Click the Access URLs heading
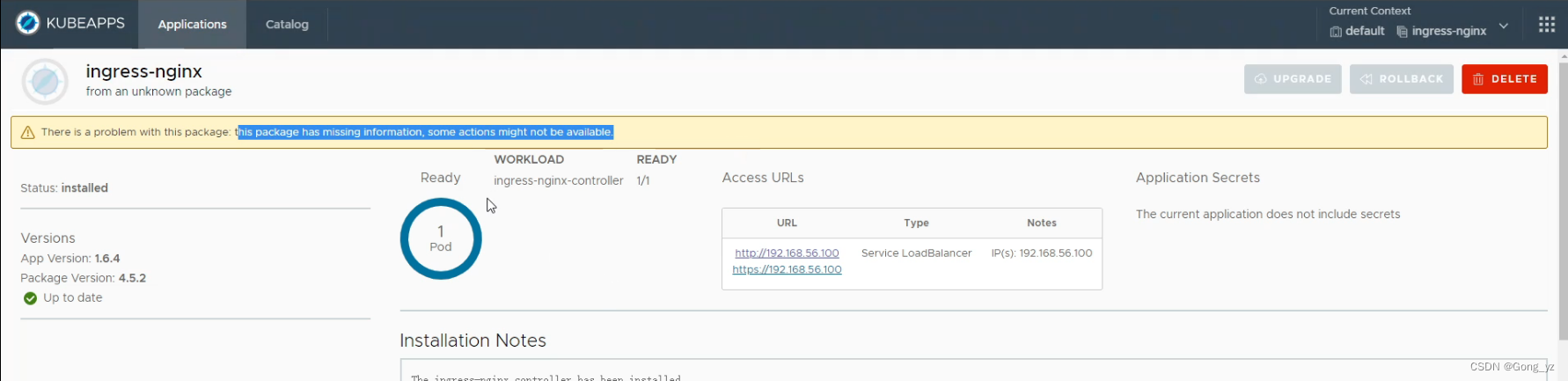The width and height of the screenshot is (1568, 381). 763,178
